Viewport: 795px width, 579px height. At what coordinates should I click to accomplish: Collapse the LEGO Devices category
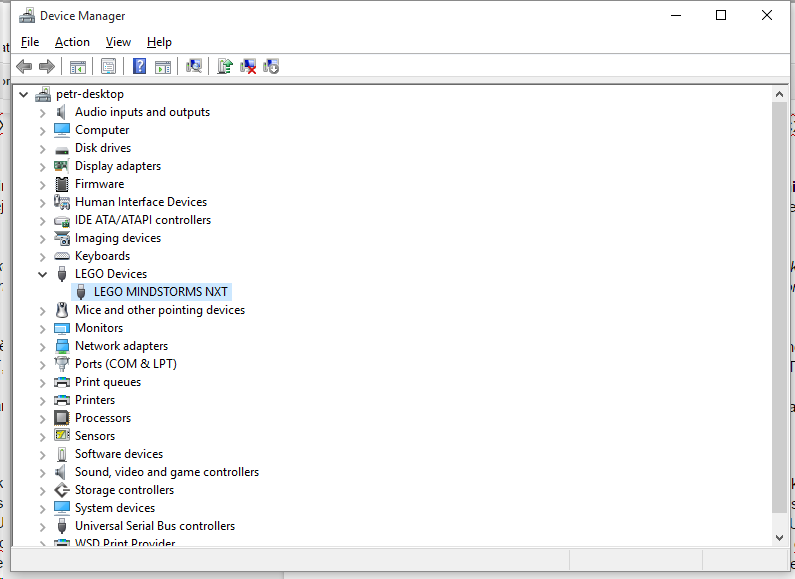click(42, 274)
